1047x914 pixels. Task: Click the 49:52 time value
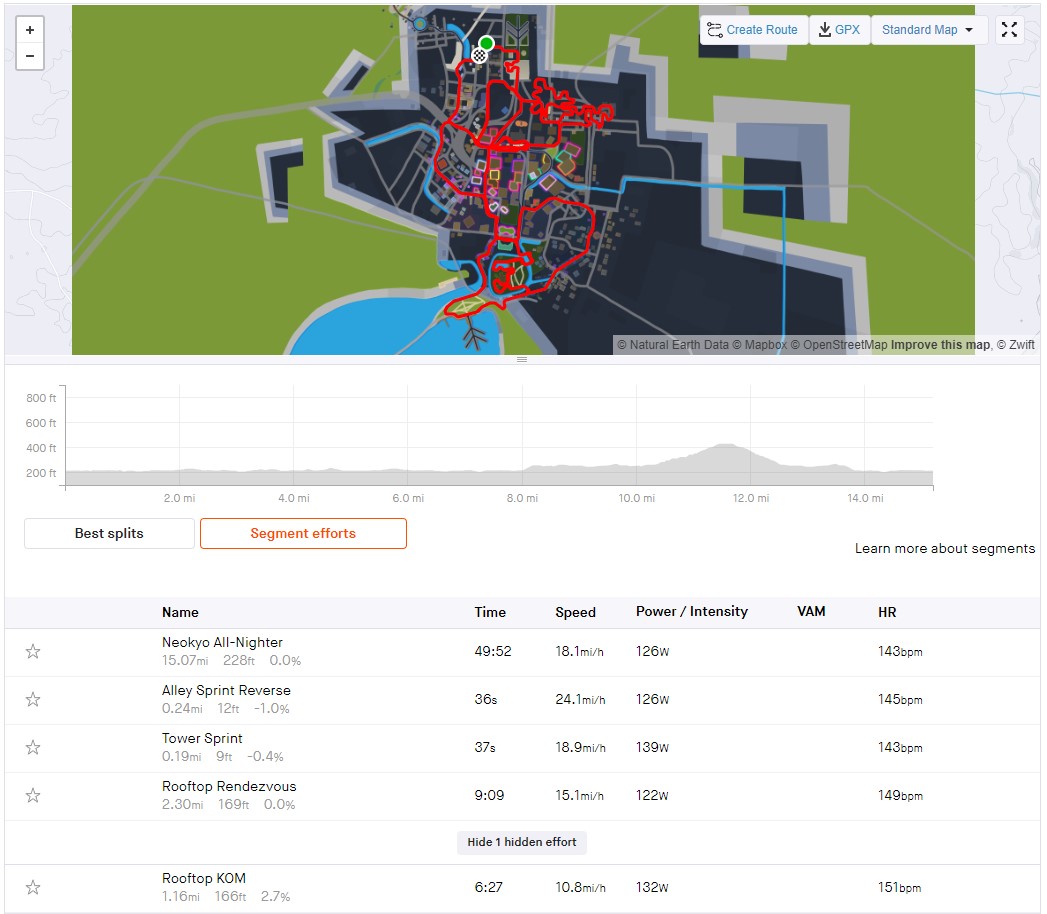click(493, 652)
